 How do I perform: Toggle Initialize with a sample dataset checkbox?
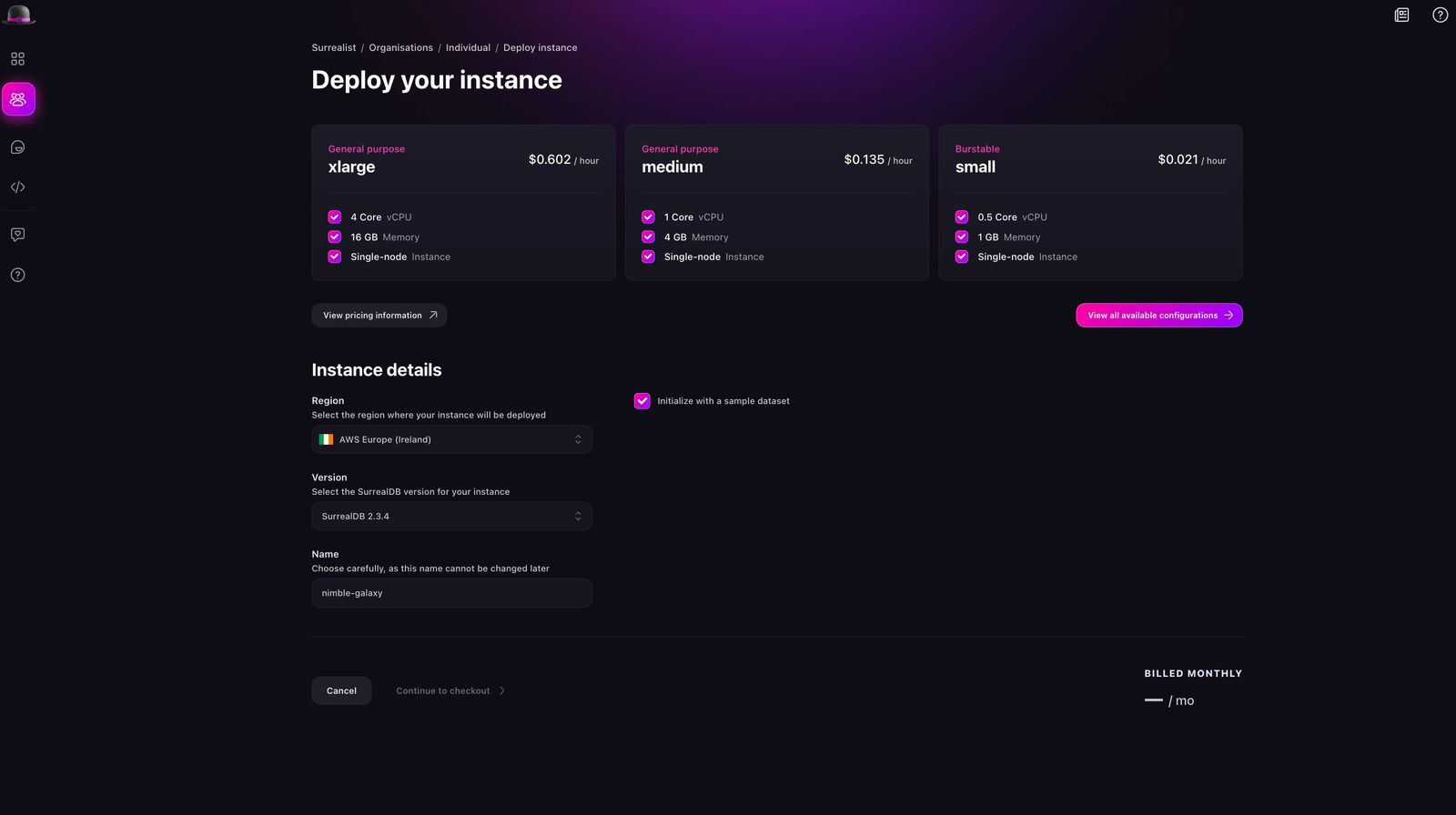click(x=642, y=401)
